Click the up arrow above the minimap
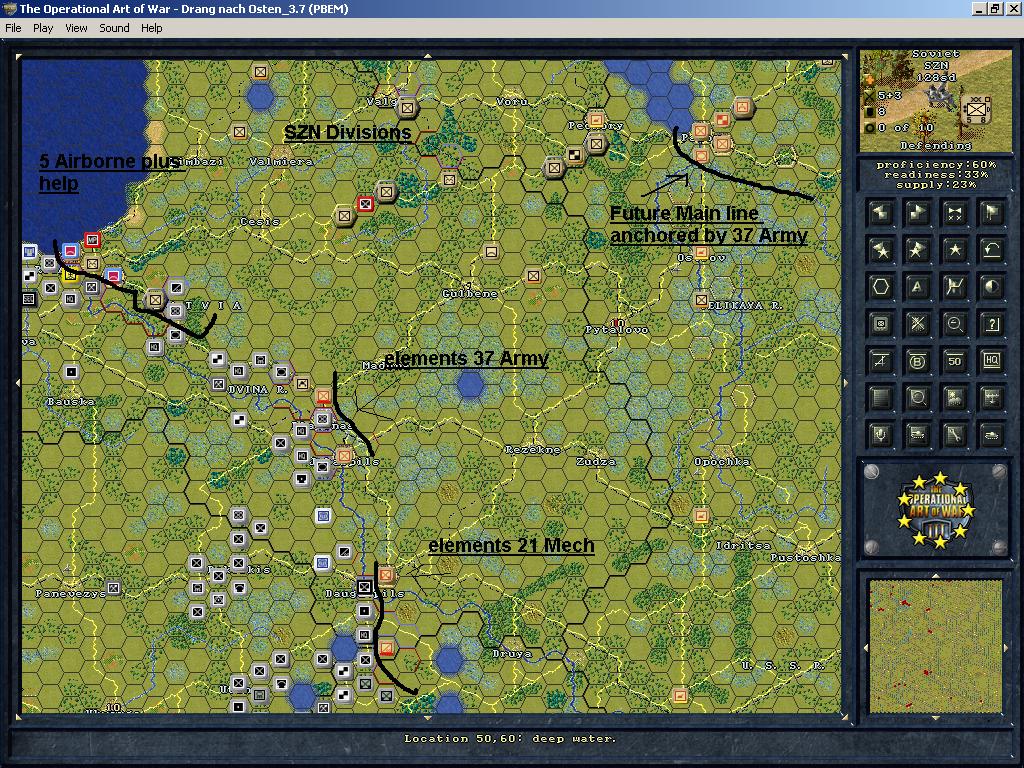 pos(936,576)
